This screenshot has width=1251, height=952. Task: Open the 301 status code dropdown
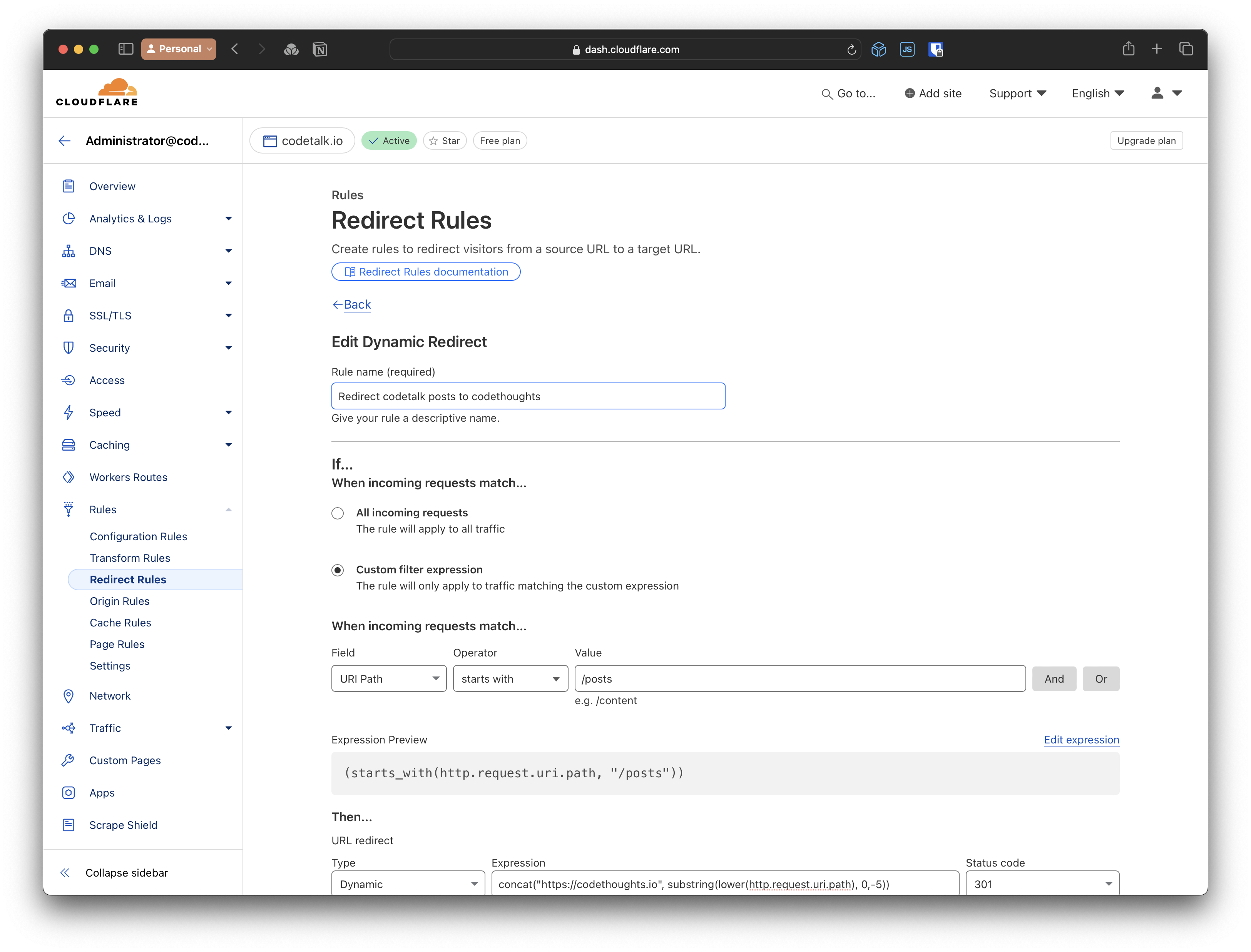point(1042,884)
